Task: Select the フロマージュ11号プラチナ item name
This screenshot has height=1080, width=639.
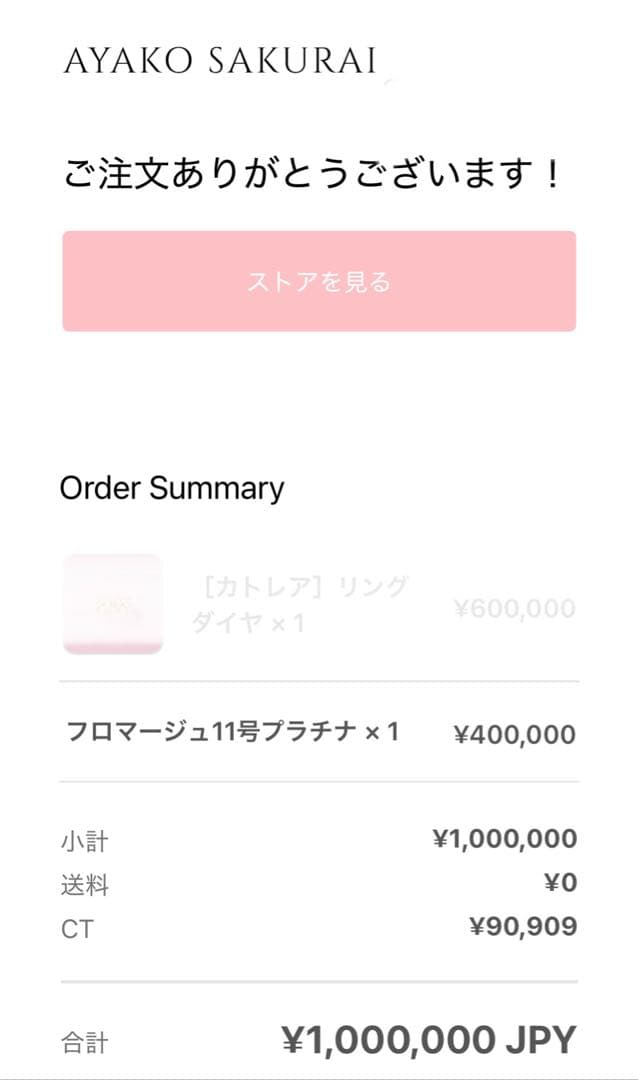Action: tap(211, 732)
